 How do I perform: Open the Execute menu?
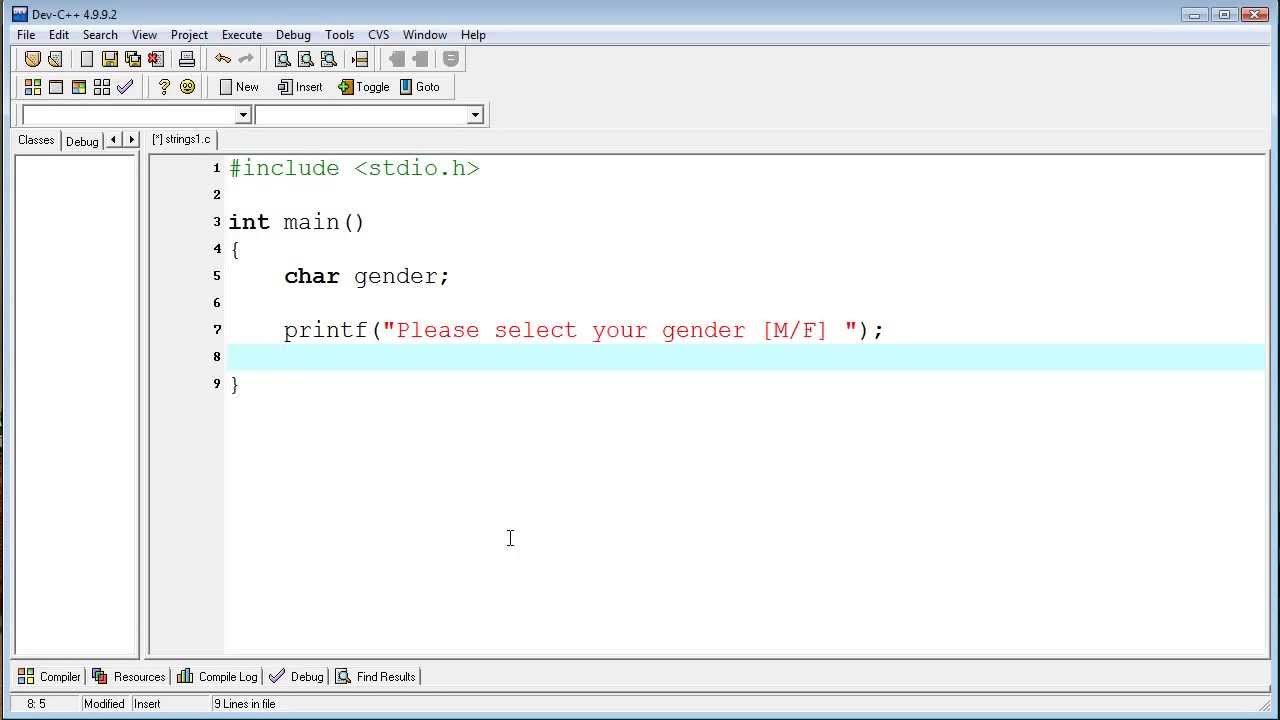click(x=242, y=35)
